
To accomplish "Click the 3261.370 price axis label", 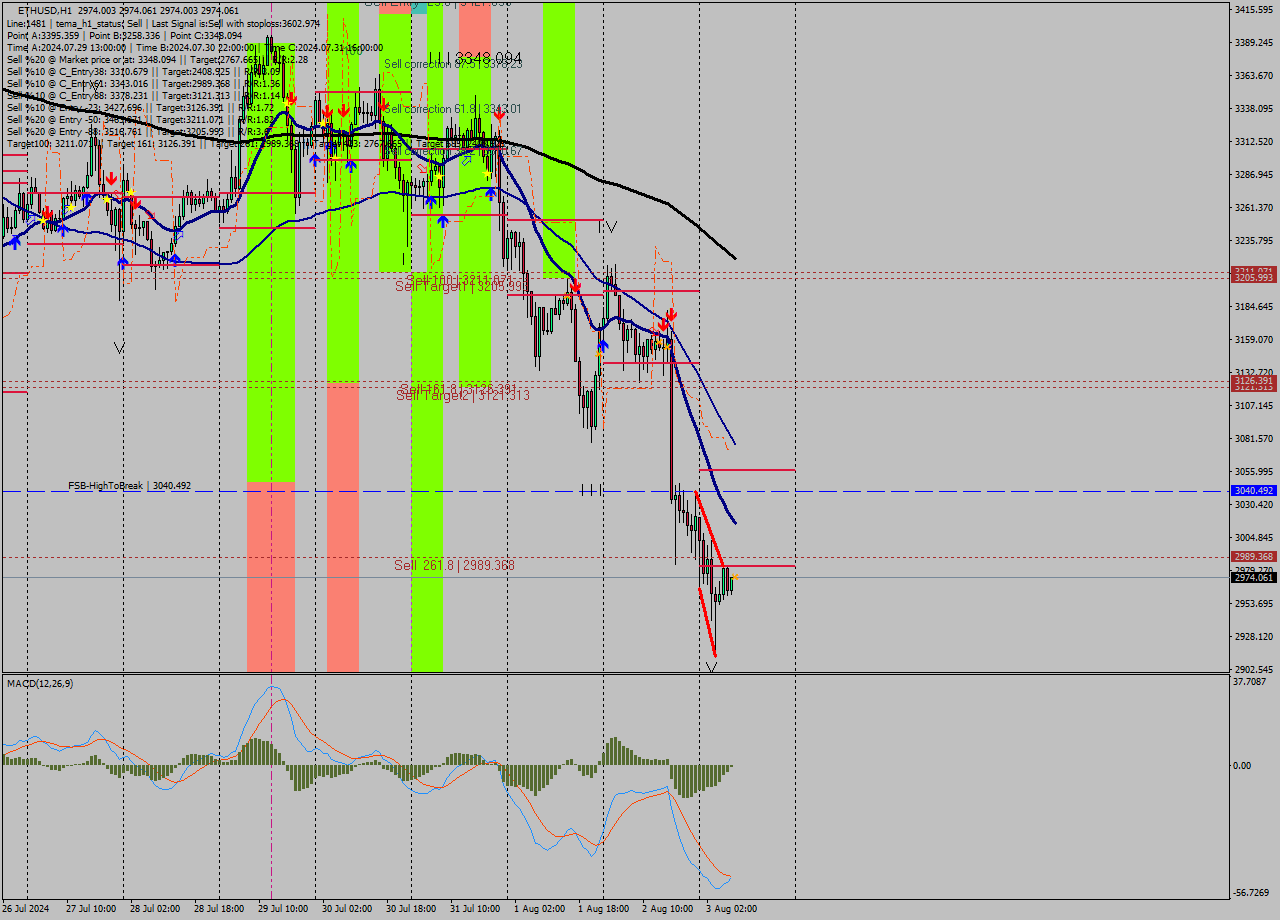I will [x=1253, y=208].
